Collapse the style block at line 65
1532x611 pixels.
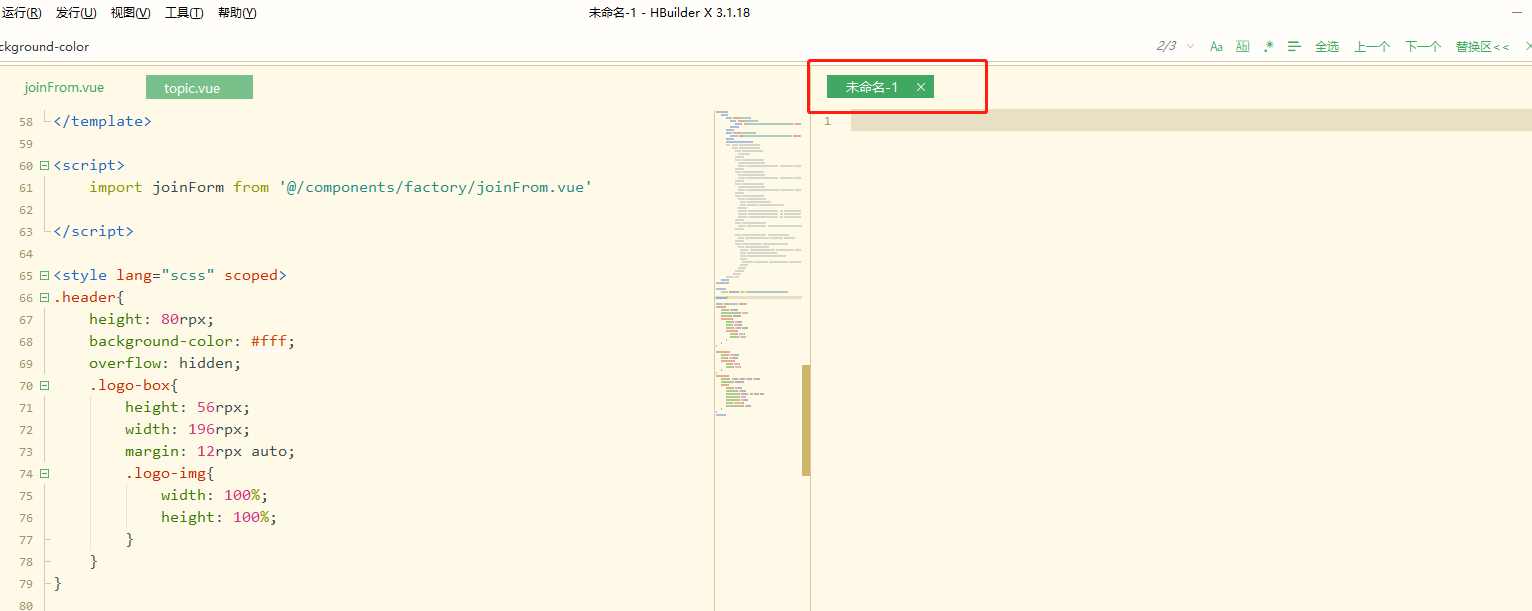point(44,275)
